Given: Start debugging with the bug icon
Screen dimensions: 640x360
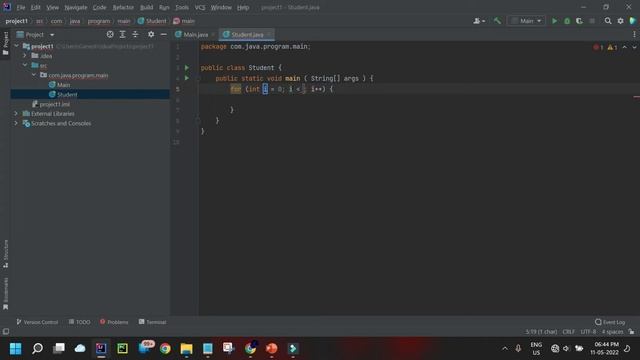Looking at the screenshot, I should pos(567,21).
